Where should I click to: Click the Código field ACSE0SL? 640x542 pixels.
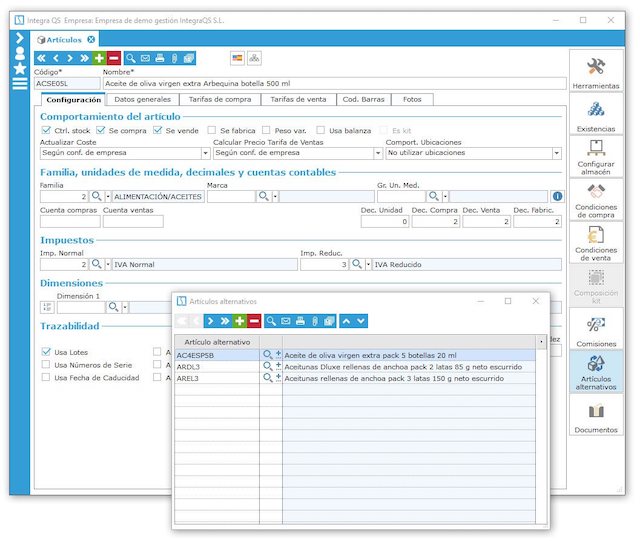point(67,84)
